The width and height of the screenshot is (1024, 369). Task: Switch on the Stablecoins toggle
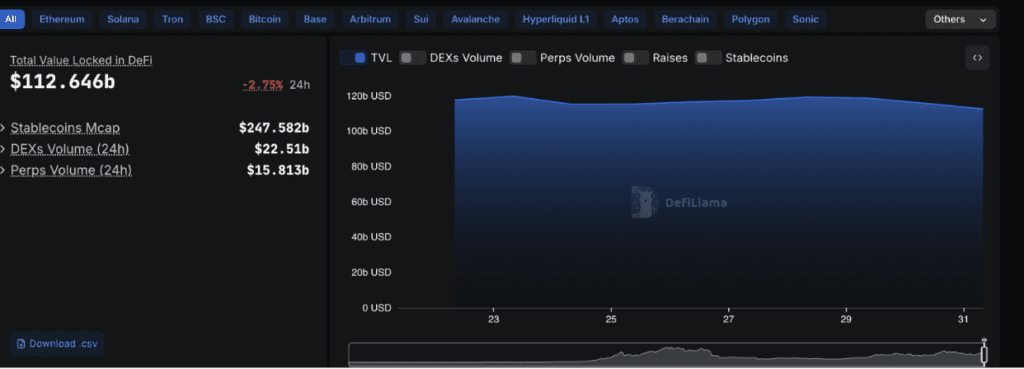[x=709, y=57]
